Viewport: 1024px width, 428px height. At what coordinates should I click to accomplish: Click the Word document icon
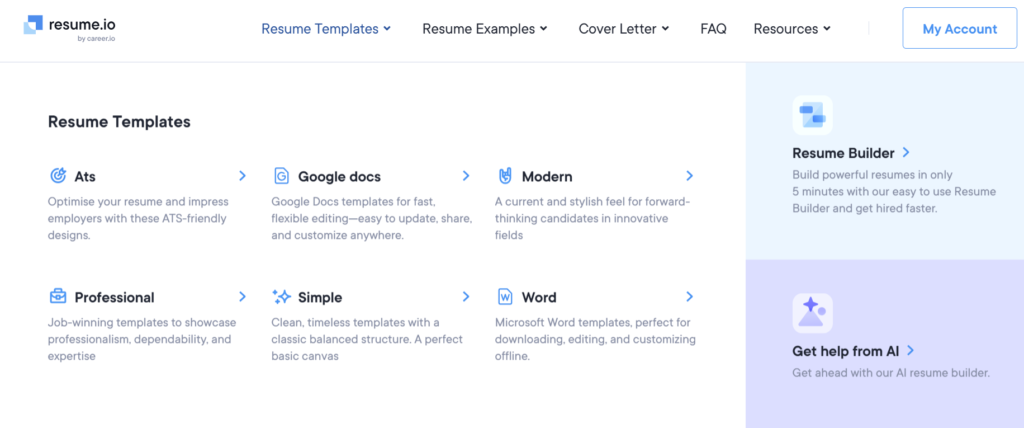point(505,297)
